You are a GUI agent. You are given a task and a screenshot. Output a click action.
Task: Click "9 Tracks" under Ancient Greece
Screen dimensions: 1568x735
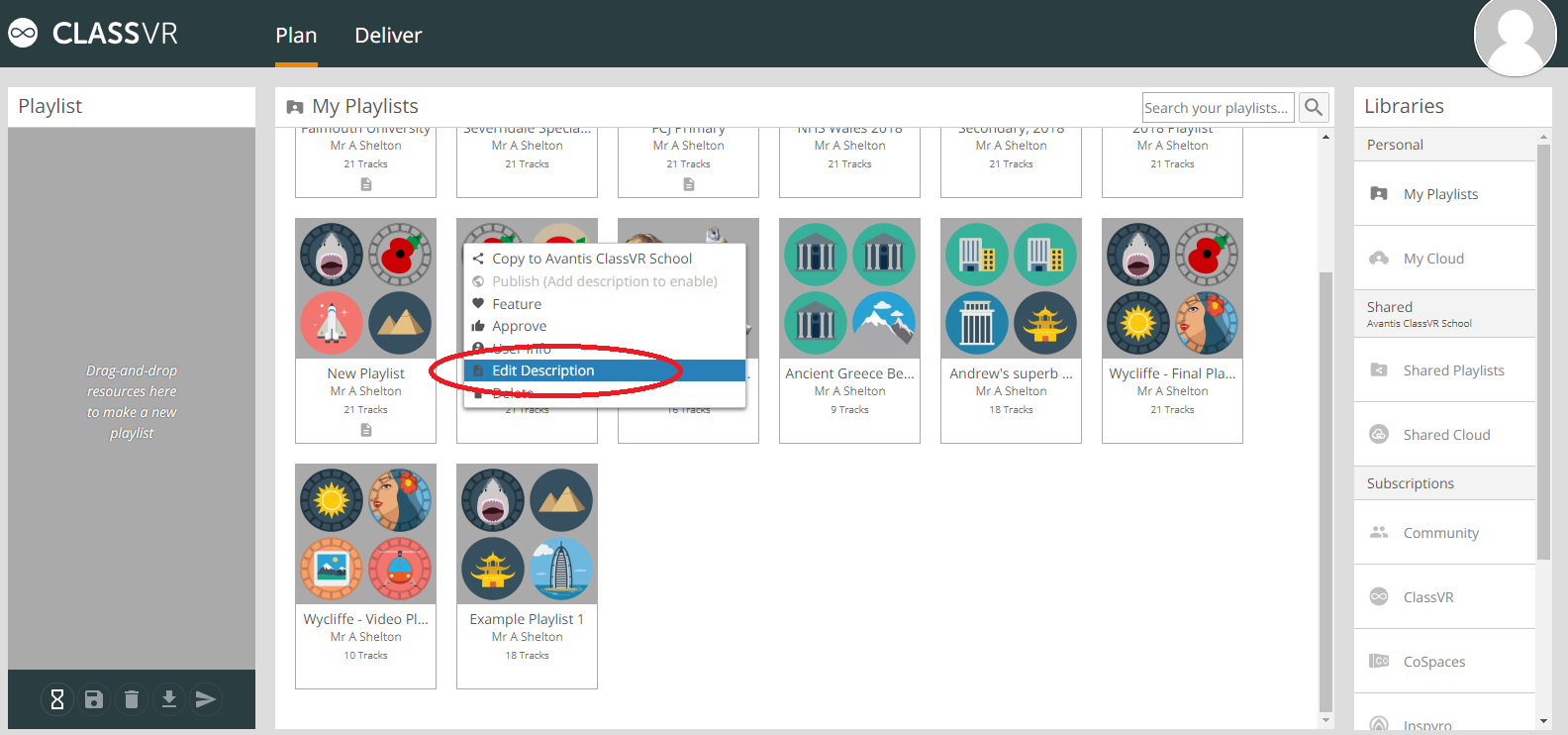pyautogui.click(x=850, y=410)
